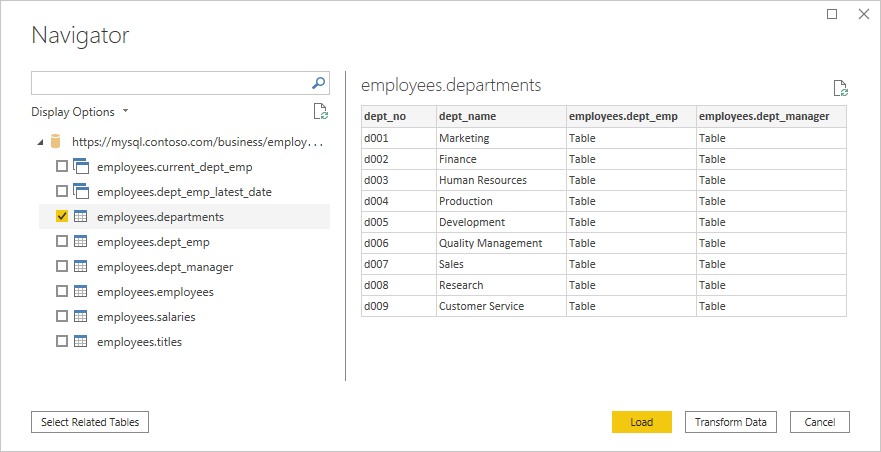This screenshot has width=881, height=452.
Task: Collapse the mysql.contoso.com database node
Action: [39, 142]
